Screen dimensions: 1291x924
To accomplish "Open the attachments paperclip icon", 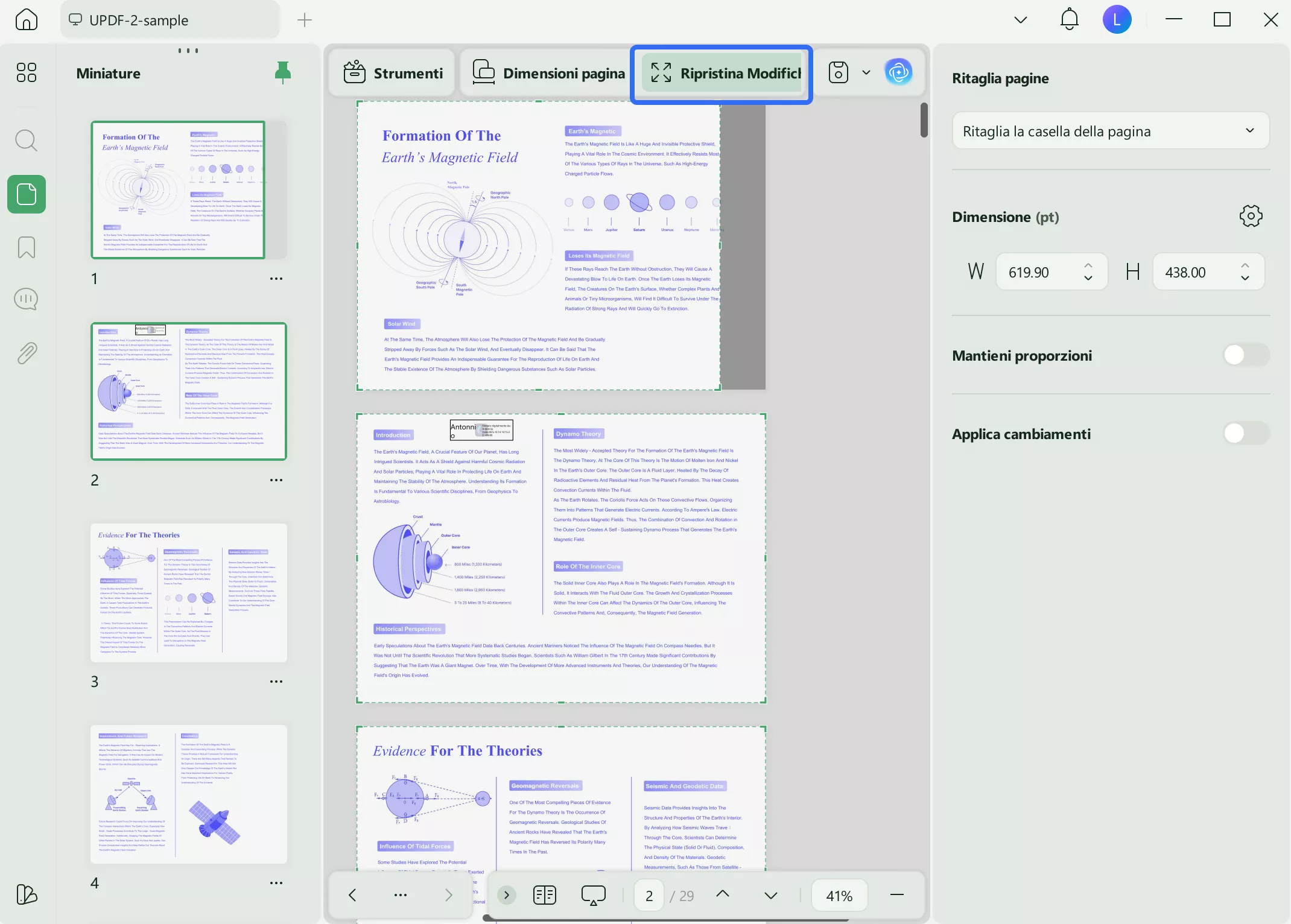I will [x=26, y=353].
